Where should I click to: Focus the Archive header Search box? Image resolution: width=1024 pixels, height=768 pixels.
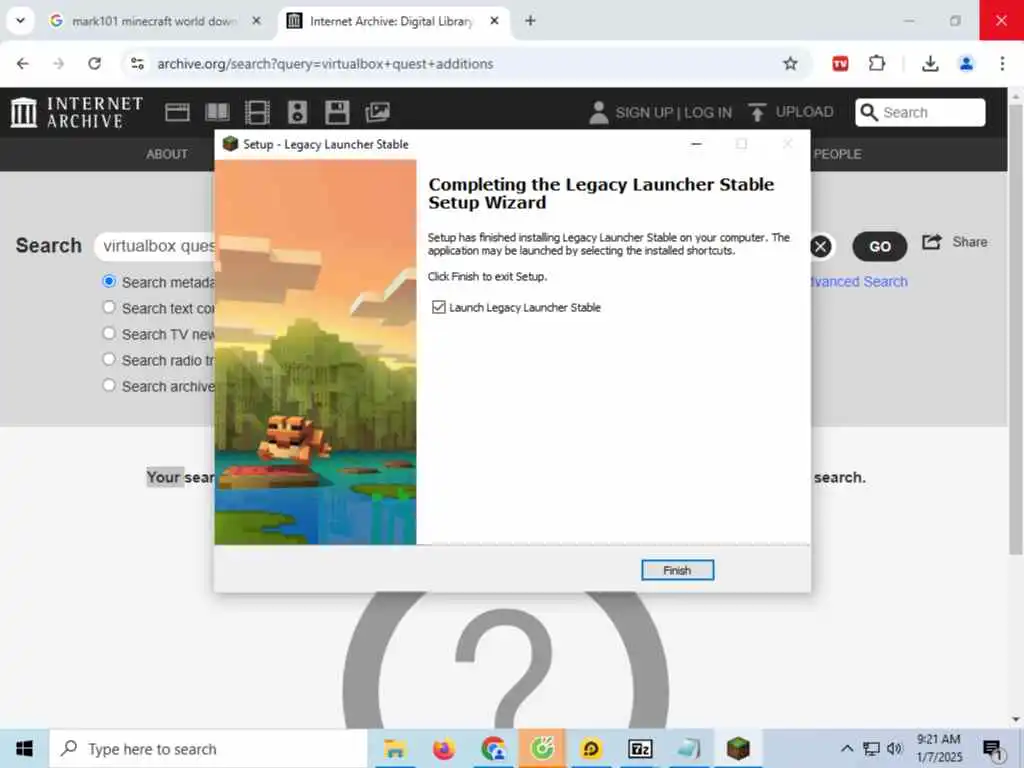[920, 112]
